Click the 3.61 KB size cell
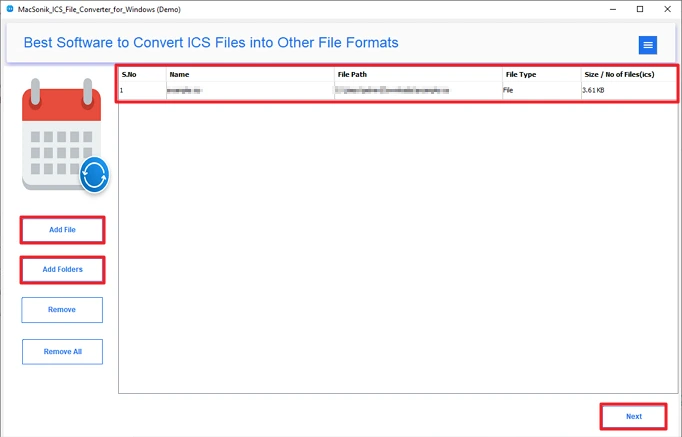Image resolution: width=682 pixels, height=437 pixels. 596,90
